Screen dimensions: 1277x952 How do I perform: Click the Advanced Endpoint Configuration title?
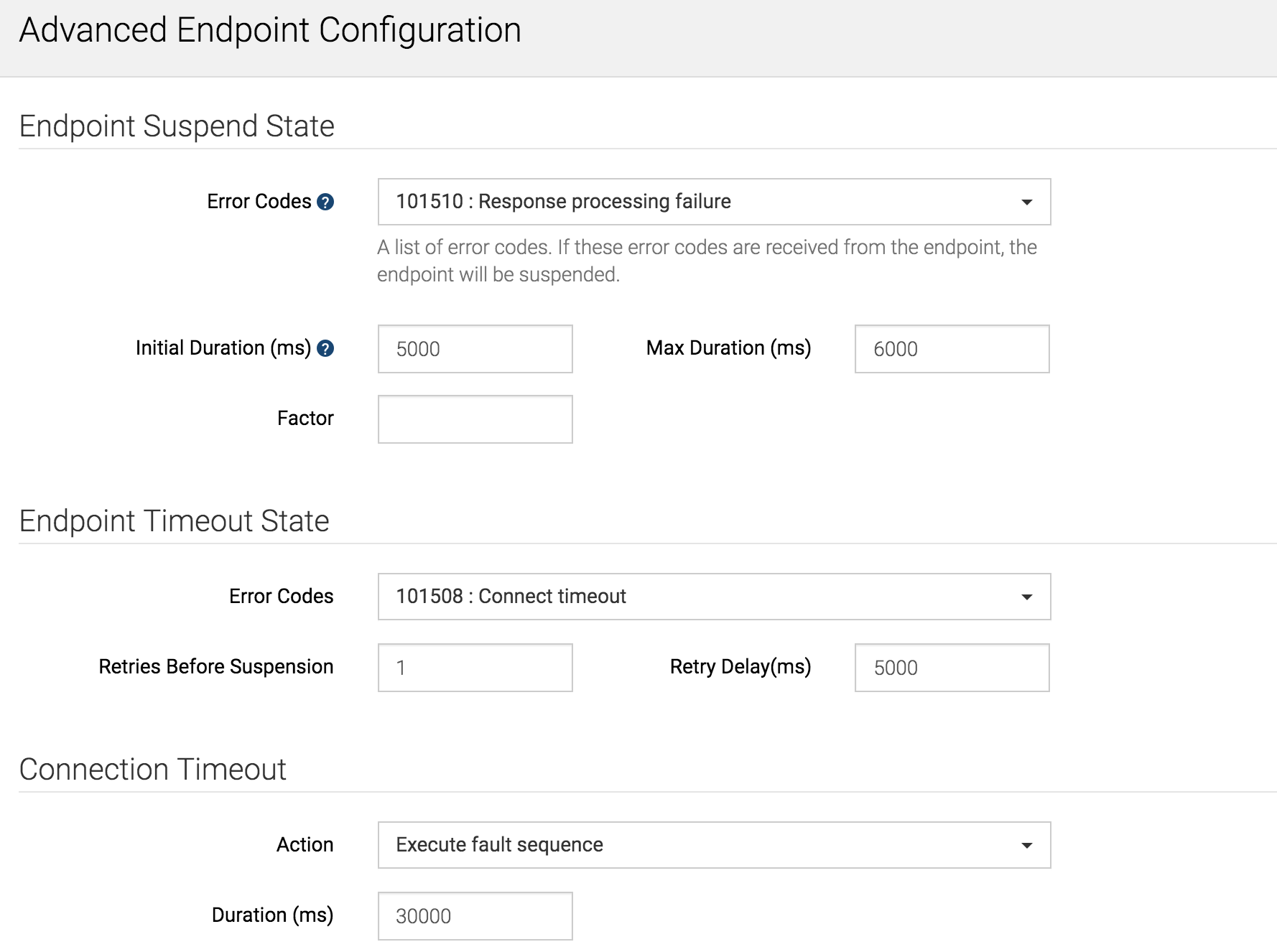click(270, 30)
